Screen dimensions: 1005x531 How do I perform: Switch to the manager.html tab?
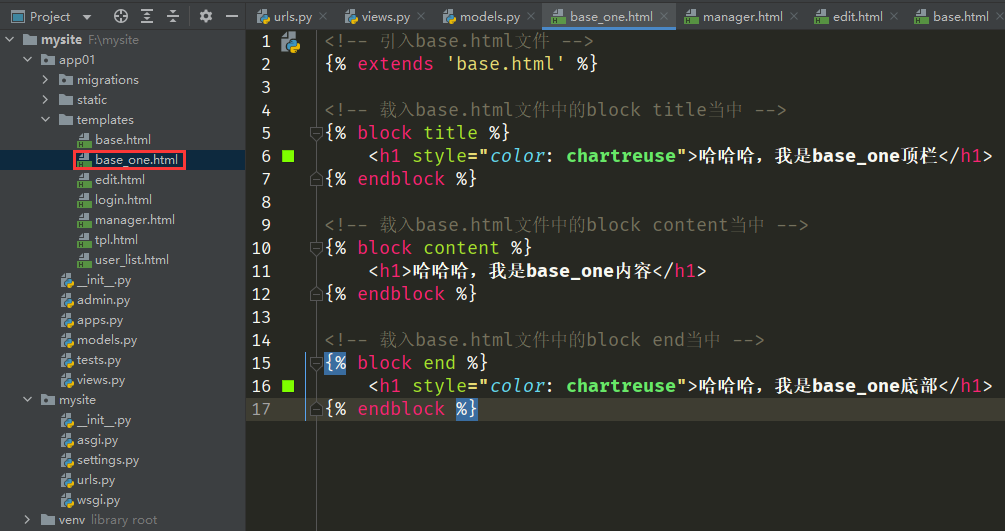[x=741, y=17]
